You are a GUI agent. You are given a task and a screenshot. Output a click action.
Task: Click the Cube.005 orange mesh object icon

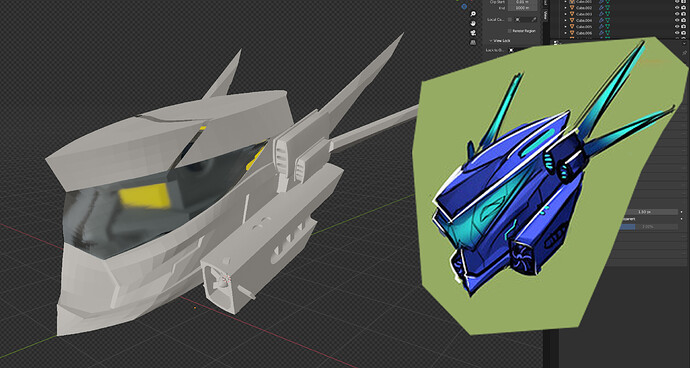pos(572,26)
